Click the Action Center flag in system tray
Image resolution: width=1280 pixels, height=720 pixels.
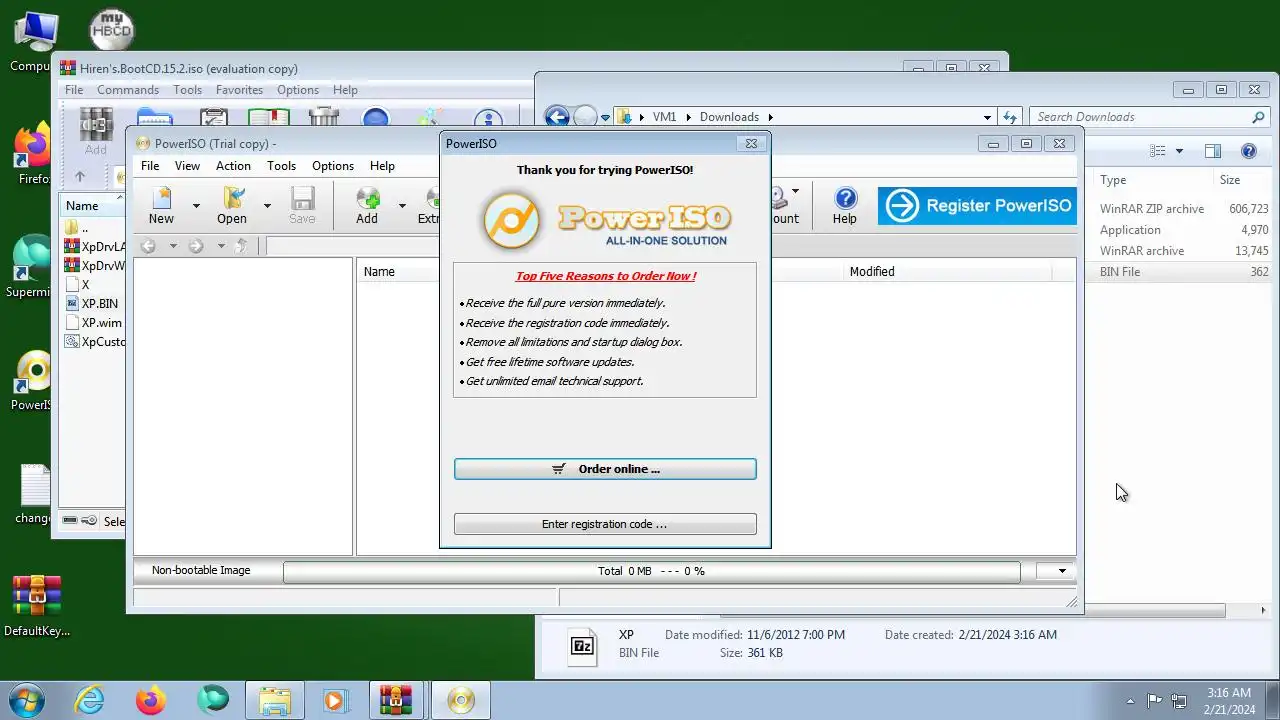(x=1154, y=701)
